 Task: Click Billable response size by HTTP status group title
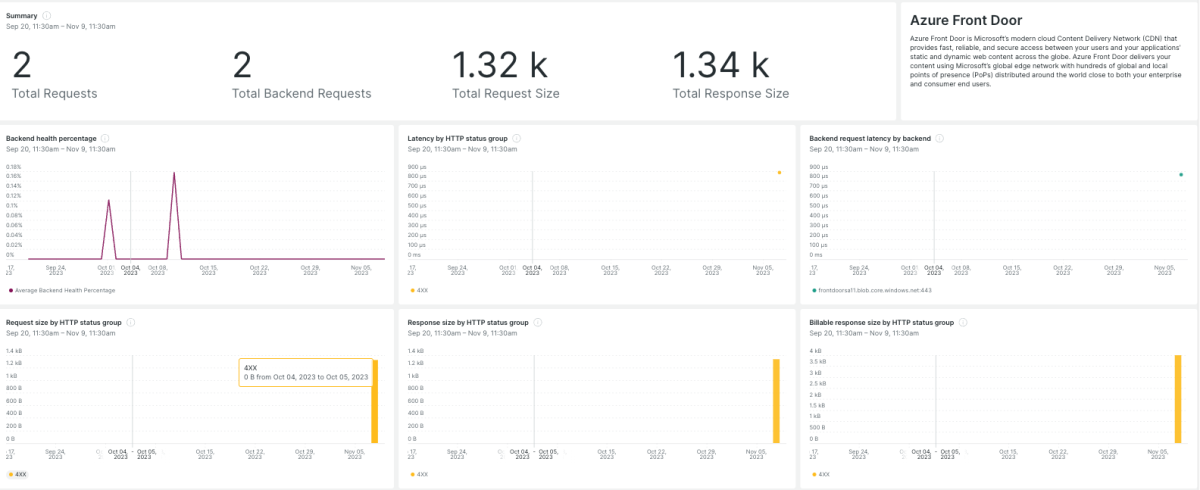pyautogui.click(x=882, y=322)
